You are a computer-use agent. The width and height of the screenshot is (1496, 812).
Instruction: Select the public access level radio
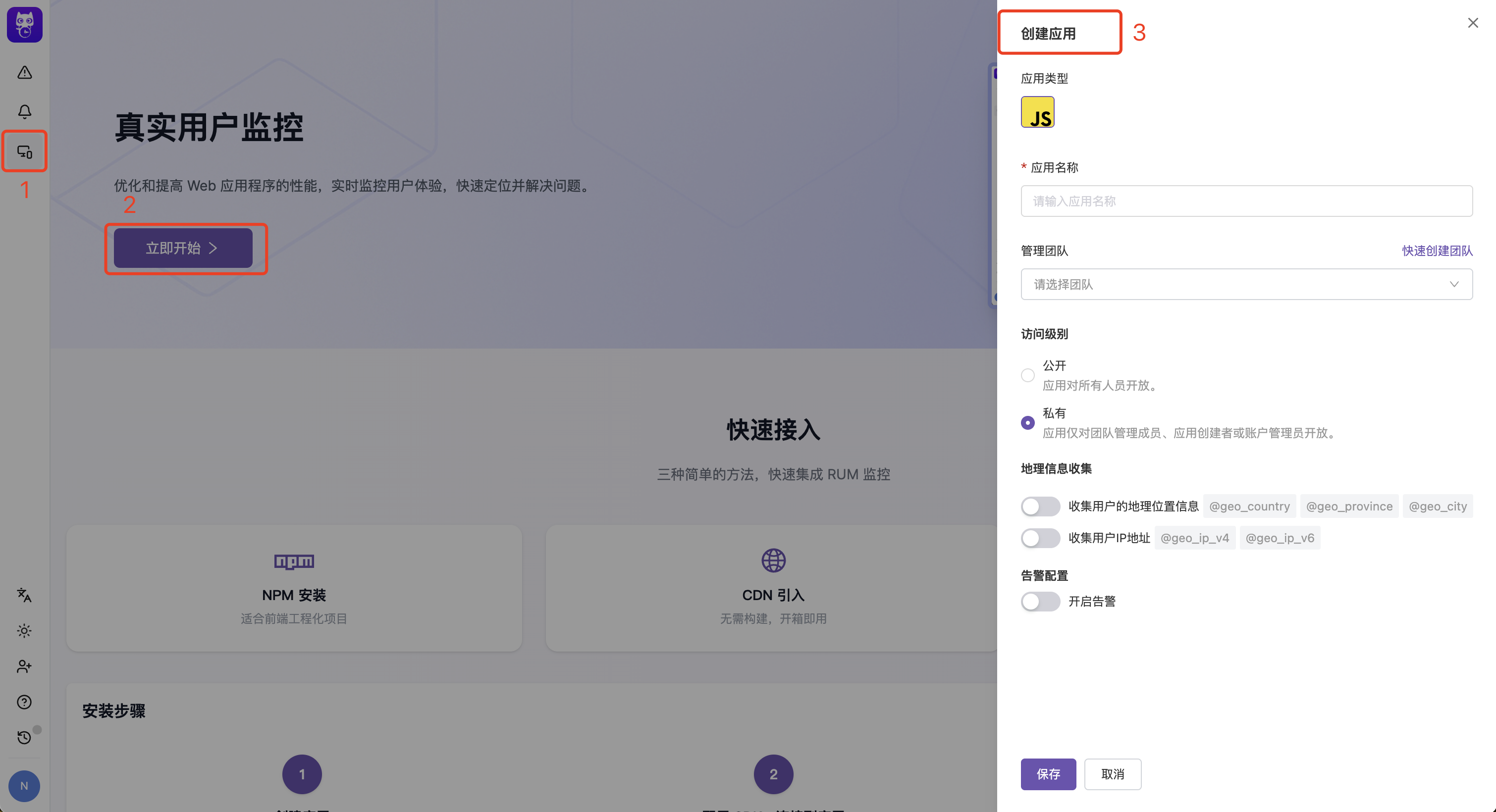(x=1027, y=375)
